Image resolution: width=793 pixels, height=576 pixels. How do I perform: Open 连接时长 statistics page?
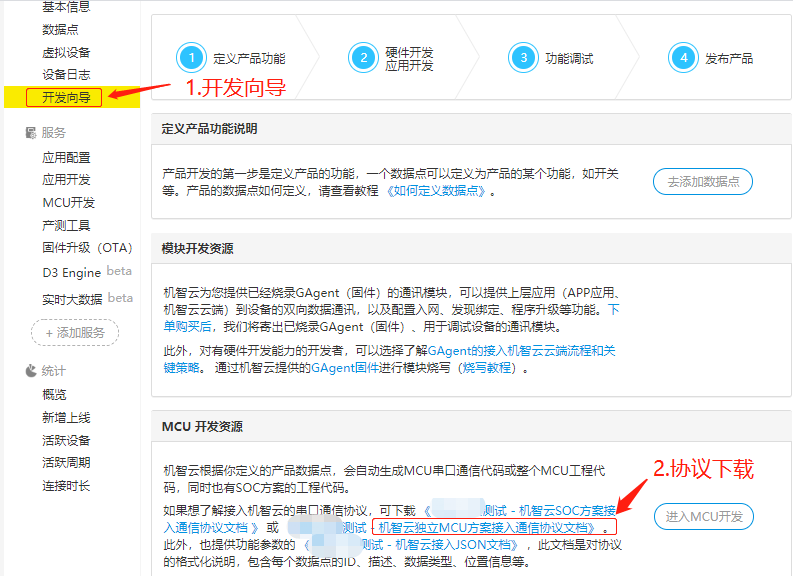[66, 485]
